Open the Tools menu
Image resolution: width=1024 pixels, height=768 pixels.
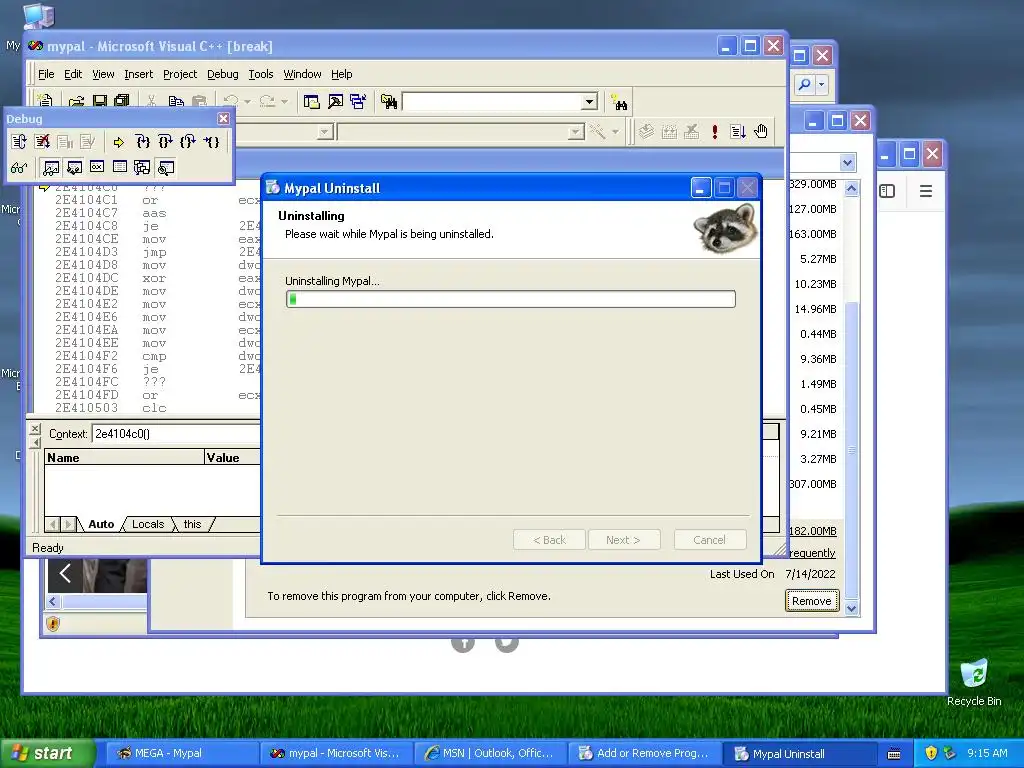click(261, 74)
